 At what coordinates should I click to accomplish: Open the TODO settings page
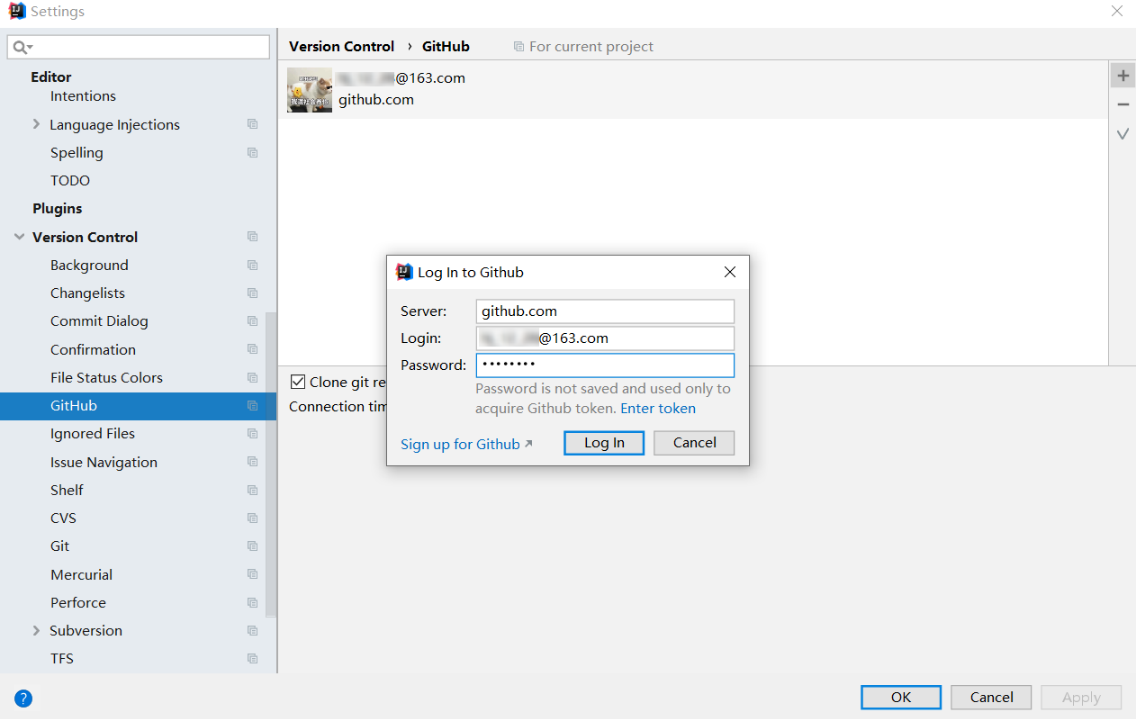point(70,180)
